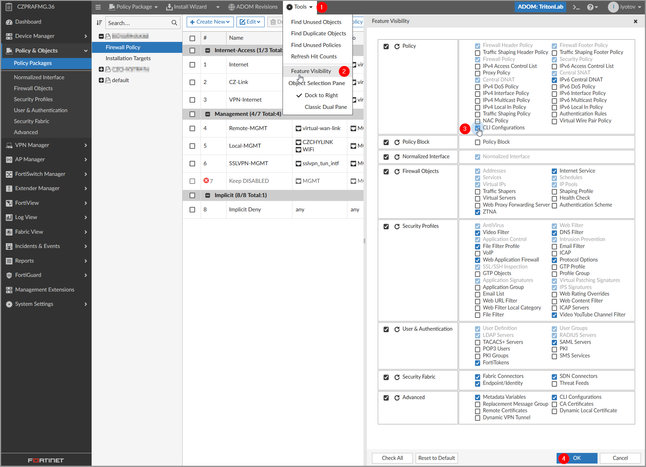646x467 pixels.
Task: Open the CLI console icon in top bar
Action: pos(576,7)
